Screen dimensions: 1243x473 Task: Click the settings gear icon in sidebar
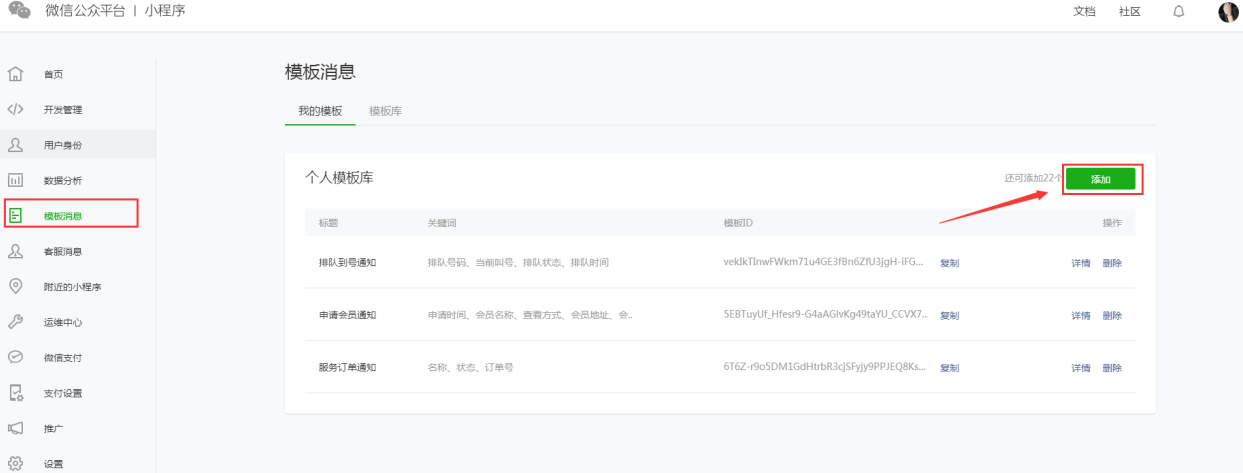pyautogui.click(x=15, y=463)
